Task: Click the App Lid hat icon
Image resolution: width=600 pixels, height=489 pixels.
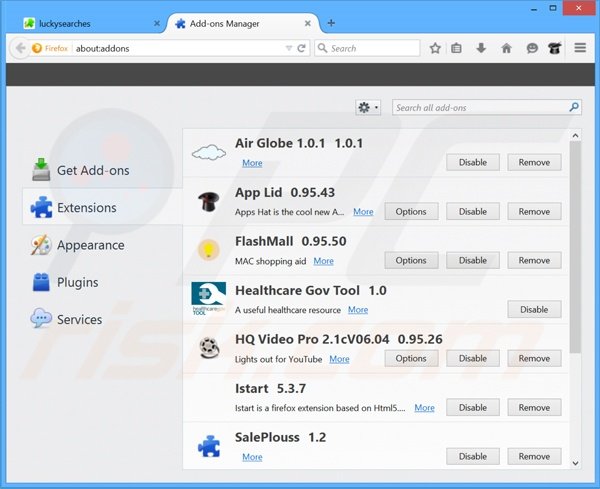Action: click(x=209, y=201)
